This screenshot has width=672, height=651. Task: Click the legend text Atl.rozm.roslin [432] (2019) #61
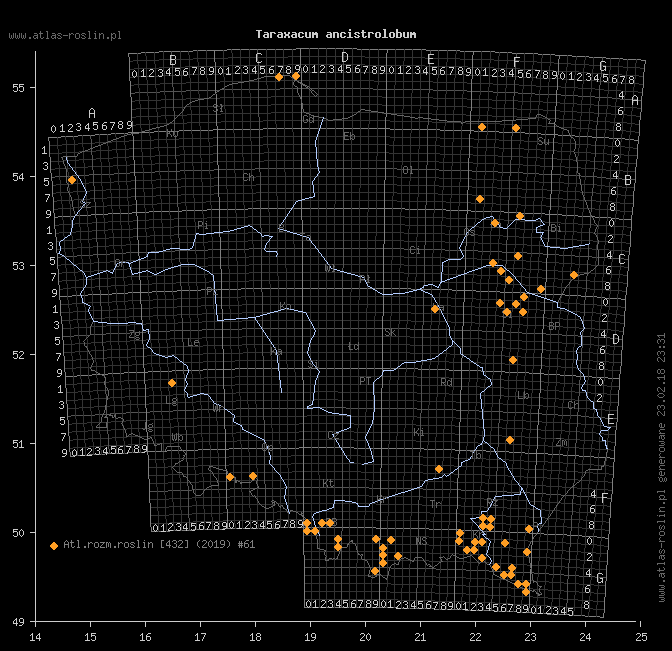coord(159,544)
